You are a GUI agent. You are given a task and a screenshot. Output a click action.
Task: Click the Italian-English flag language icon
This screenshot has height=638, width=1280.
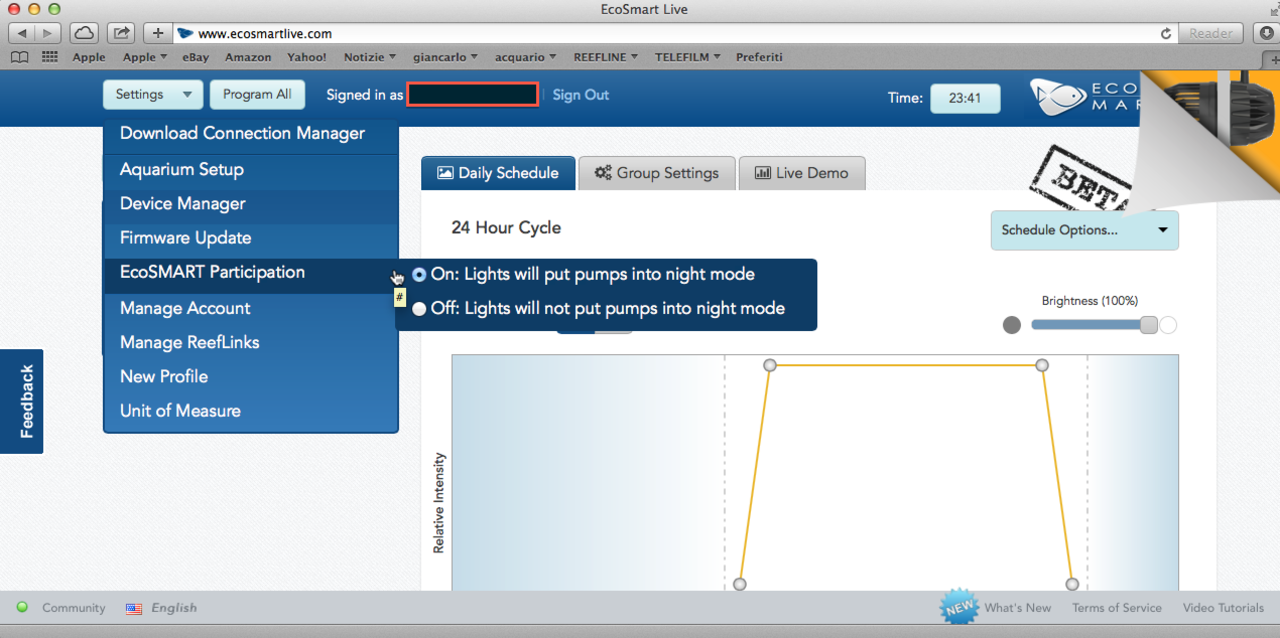[133, 608]
